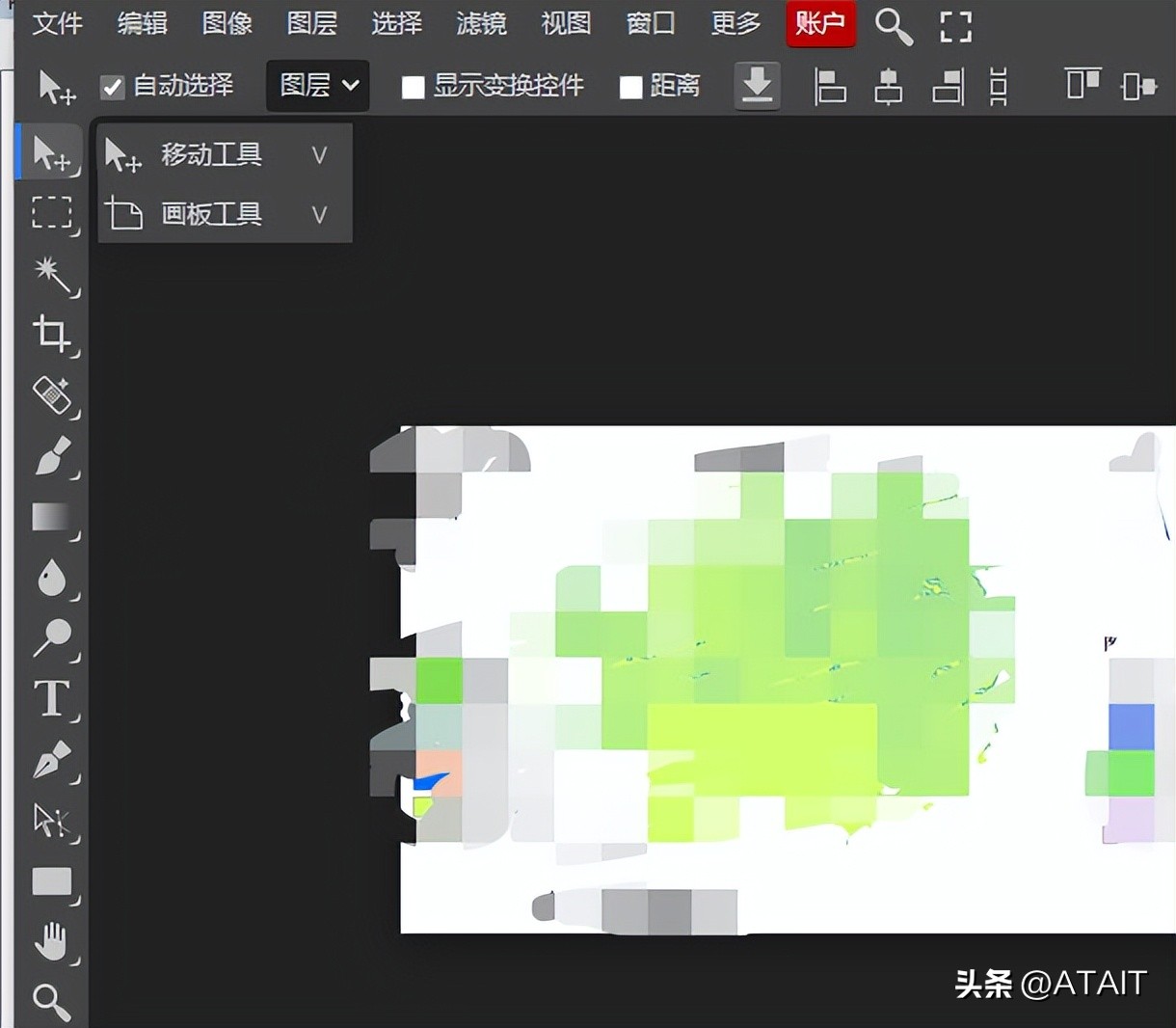Open the 文件 menu
1176x1028 pixels.
point(57,24)
